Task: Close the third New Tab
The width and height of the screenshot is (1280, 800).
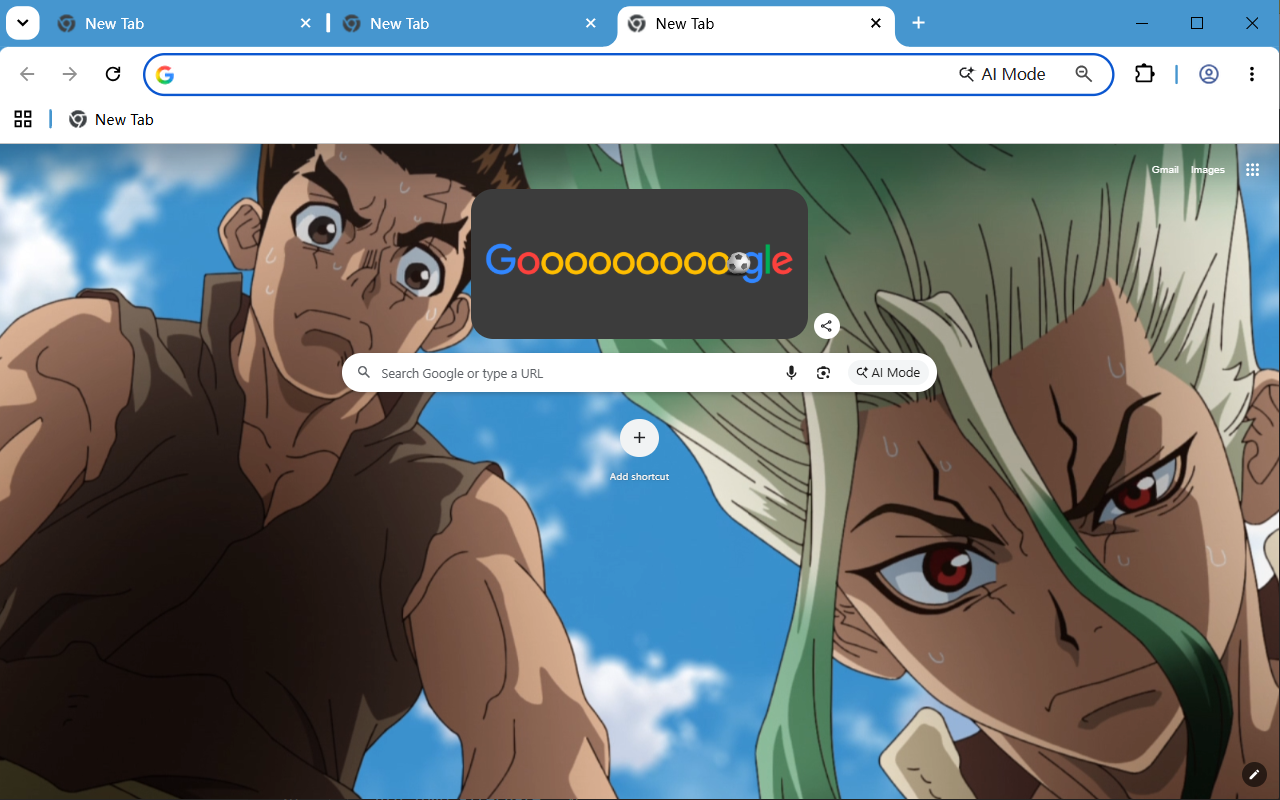Action: [x=876, y=23]
